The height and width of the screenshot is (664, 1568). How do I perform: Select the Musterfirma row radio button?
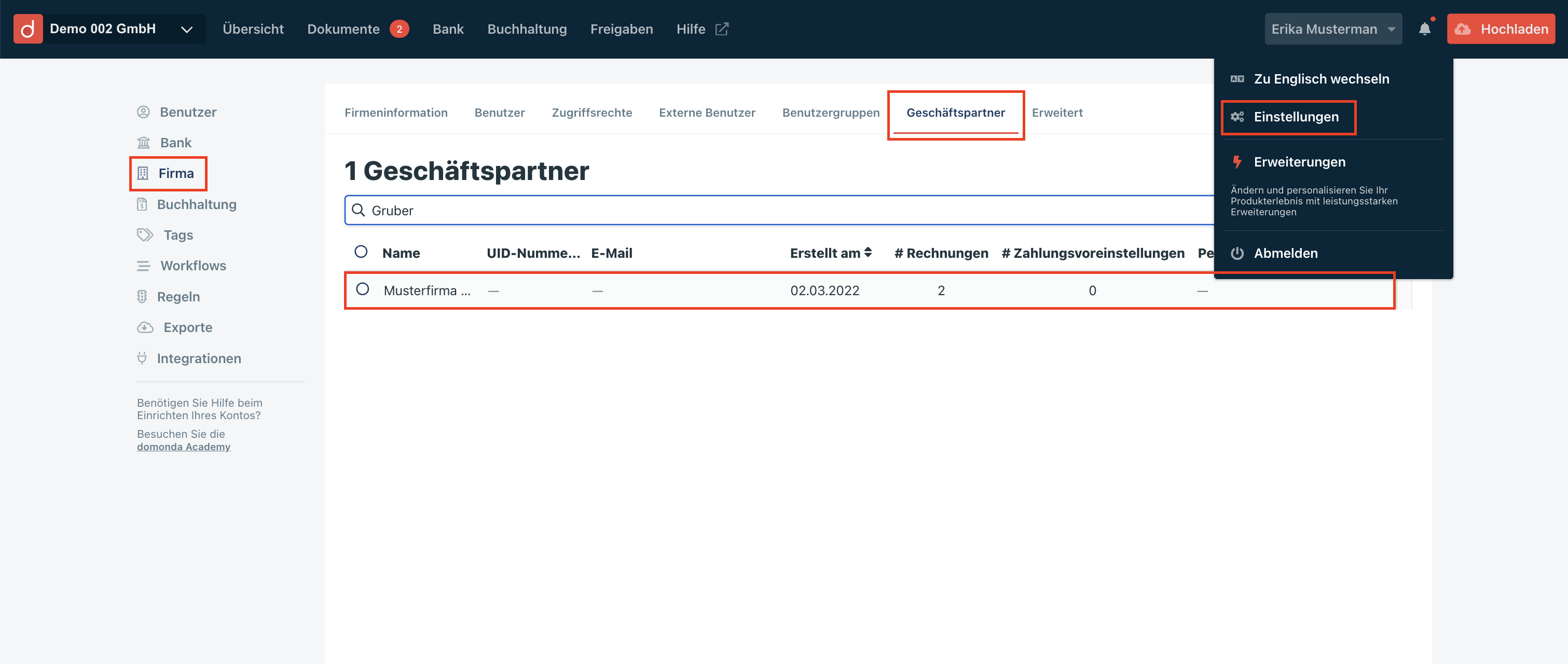[x=362, y=289]
